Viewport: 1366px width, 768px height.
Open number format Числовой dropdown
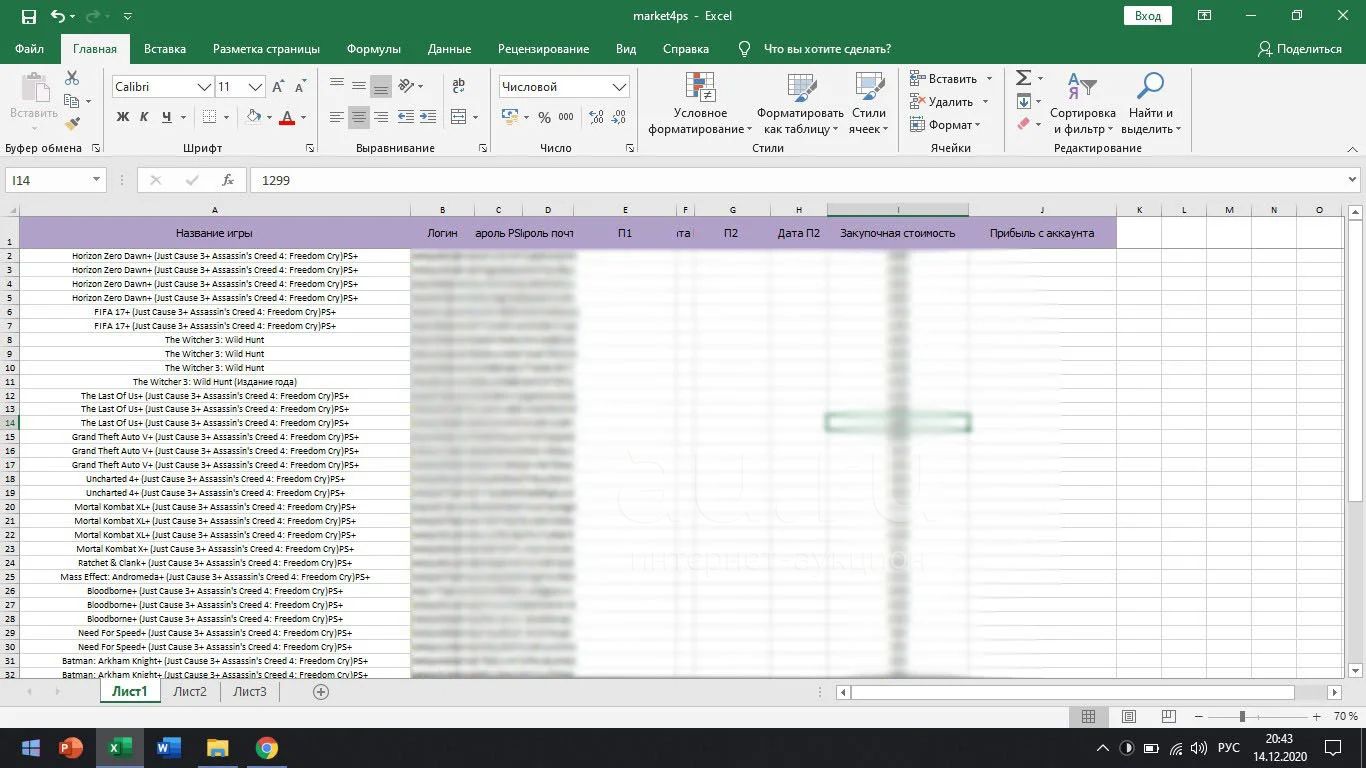[619, 87]
